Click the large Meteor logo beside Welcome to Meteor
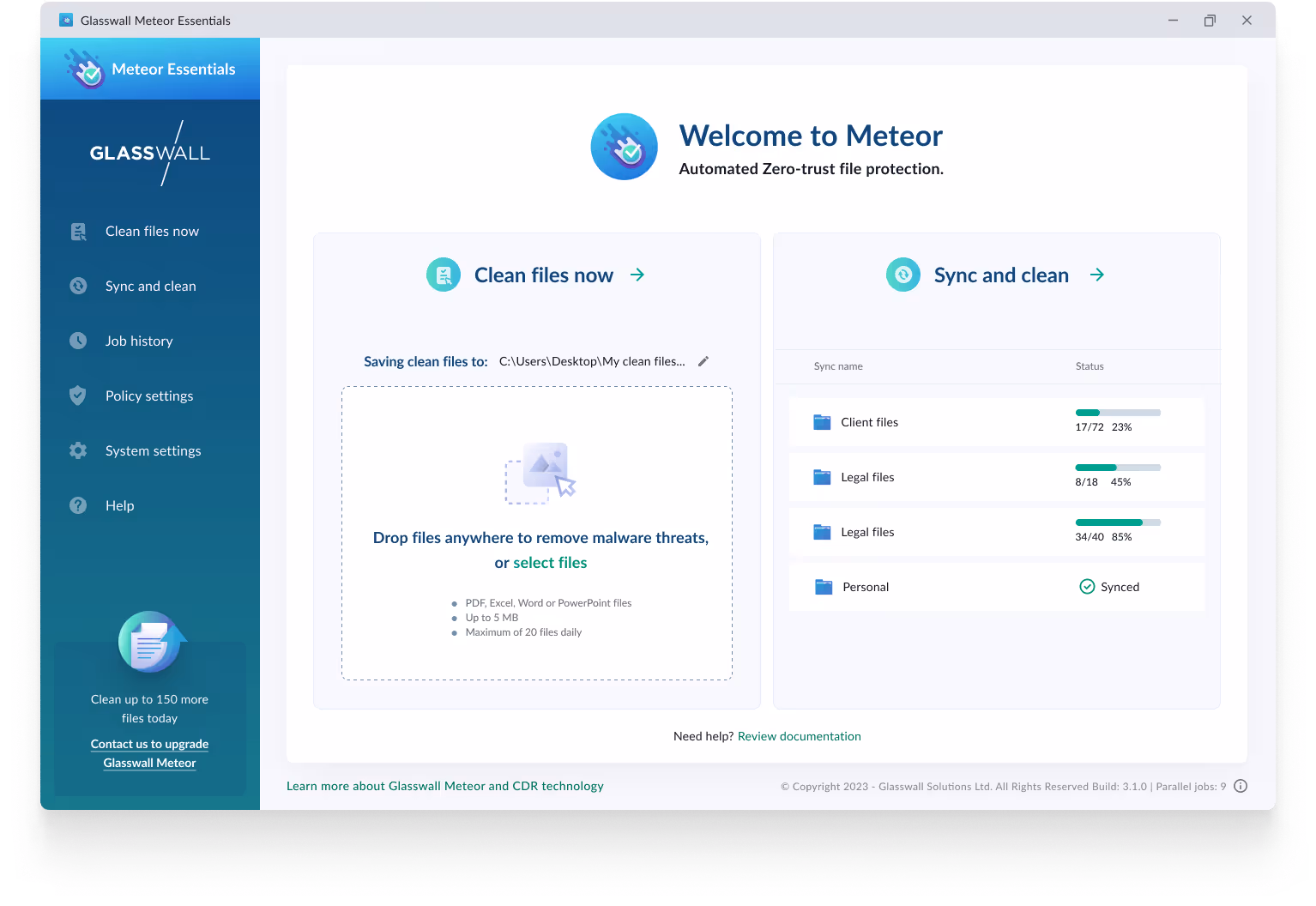This screenshot has width=1316, height=906. point(625,147)
